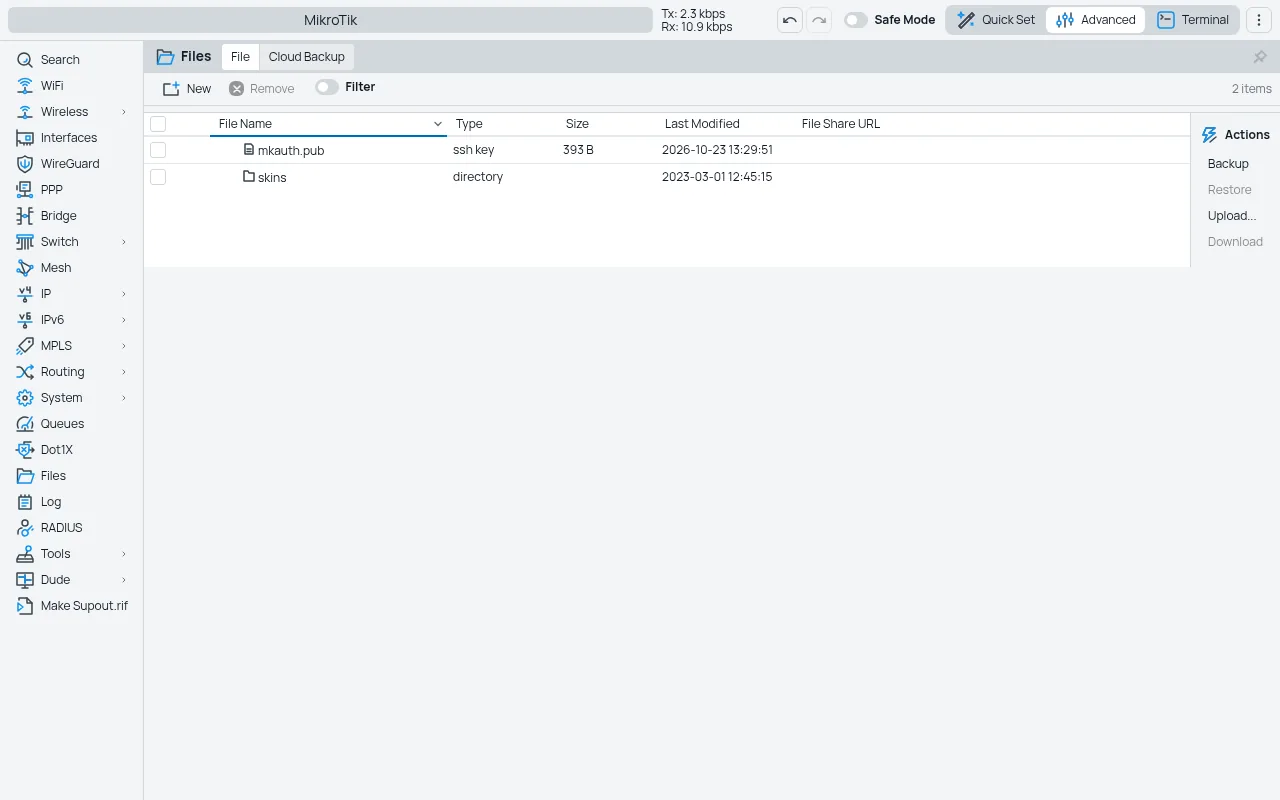Click the IPv6 v6 icon
Screen dimensions: 1280x800
pos(25,320)
